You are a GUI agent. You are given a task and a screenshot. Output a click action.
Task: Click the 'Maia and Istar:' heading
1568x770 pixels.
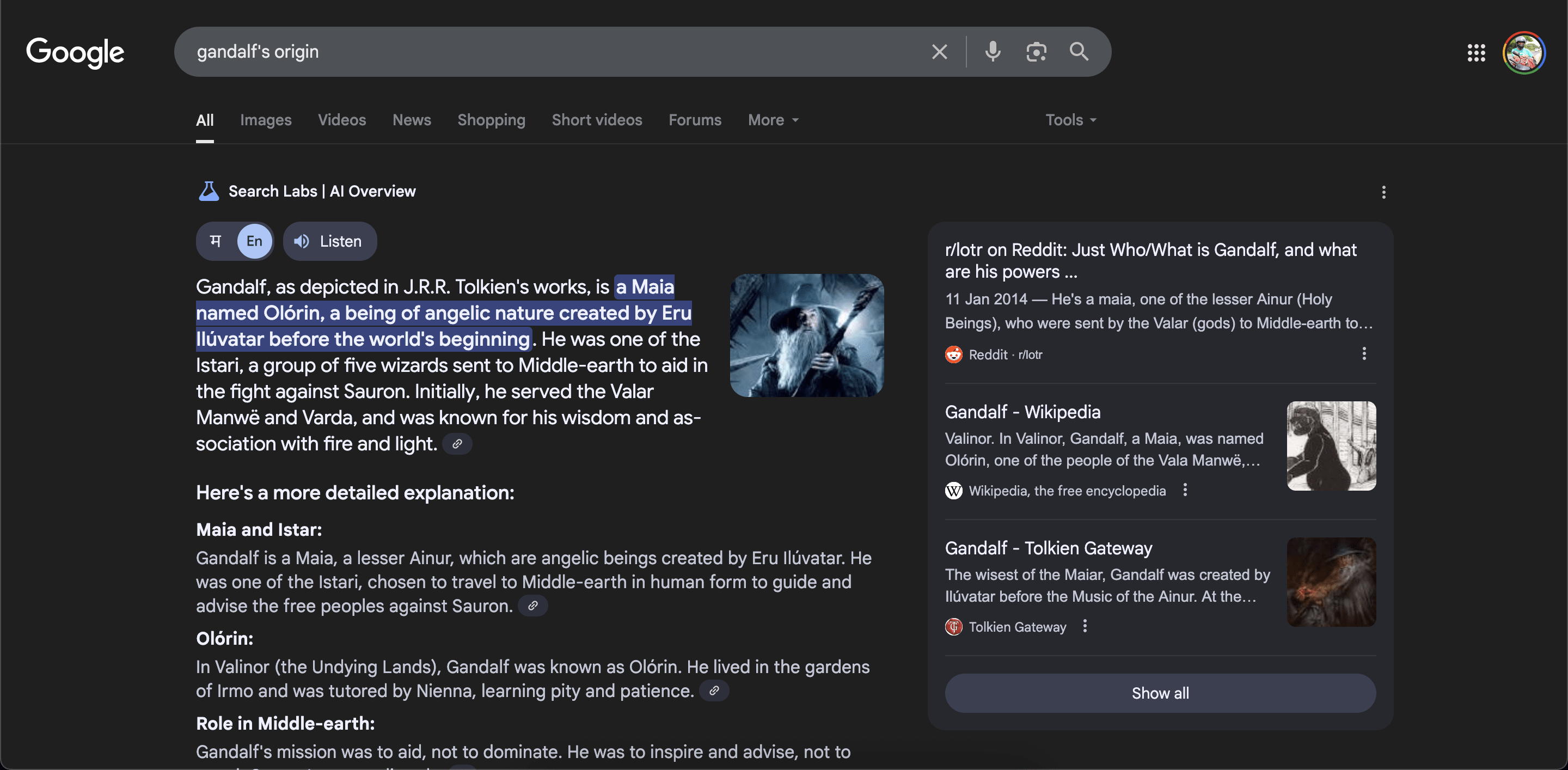[x=259, y=529]
